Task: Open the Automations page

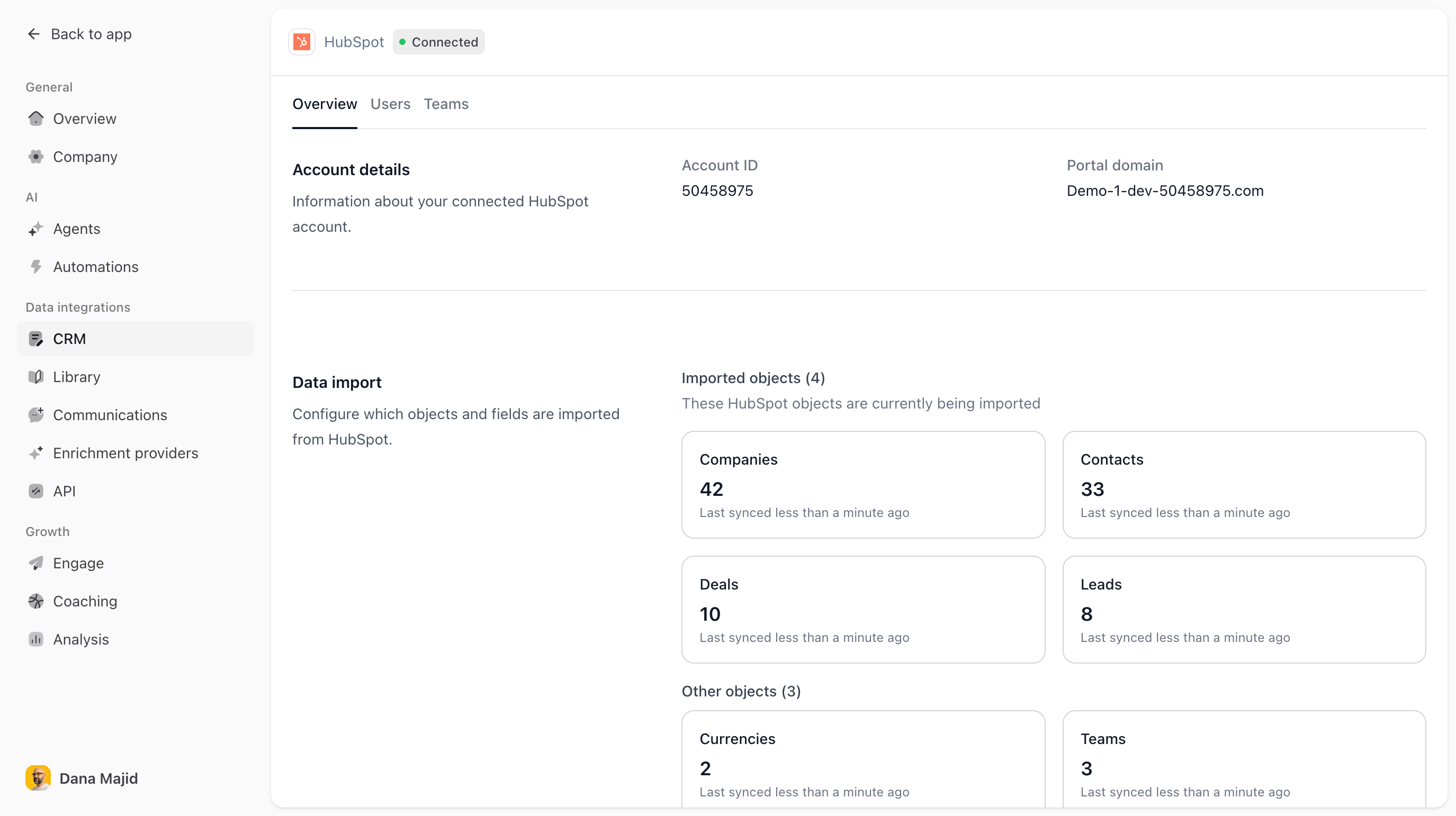Action: pos(136,267)
